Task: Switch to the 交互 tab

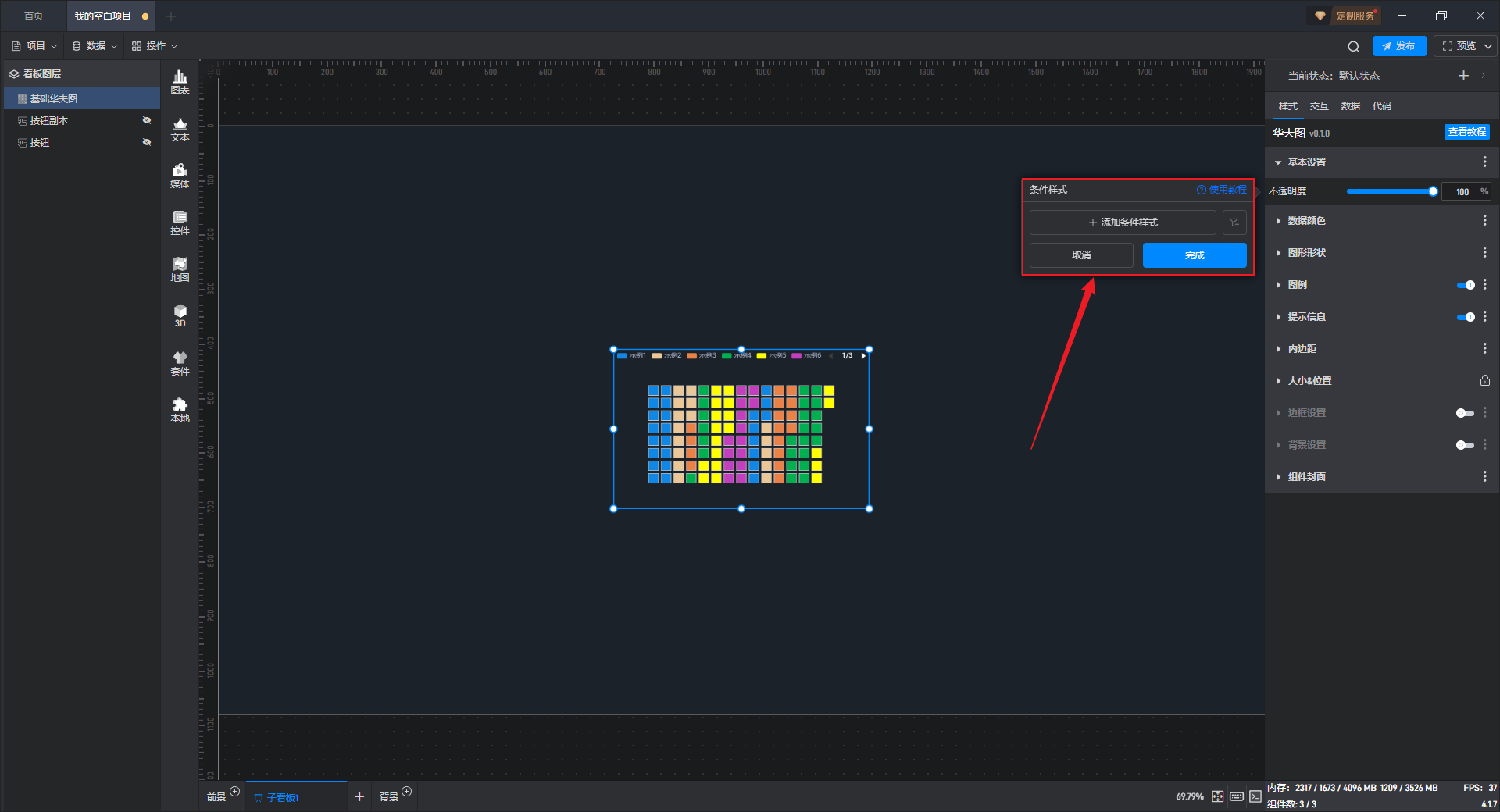Action: click(x=1319, y=106)
